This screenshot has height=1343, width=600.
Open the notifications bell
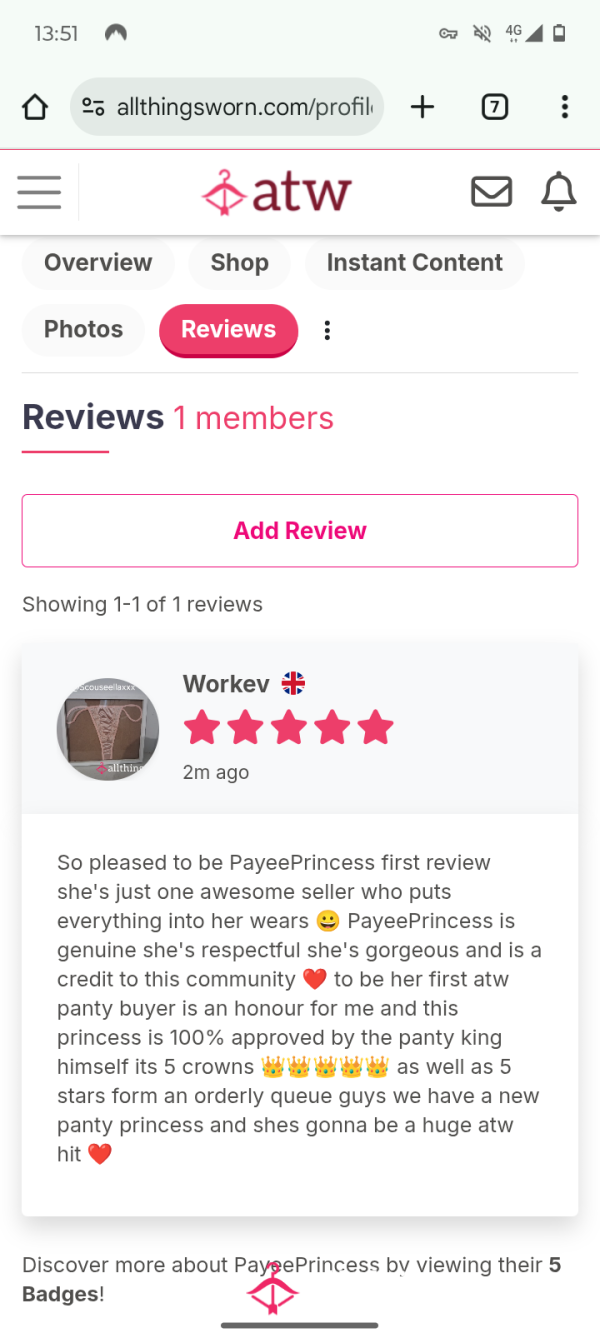pyautogui.click(x=558, y=191)
